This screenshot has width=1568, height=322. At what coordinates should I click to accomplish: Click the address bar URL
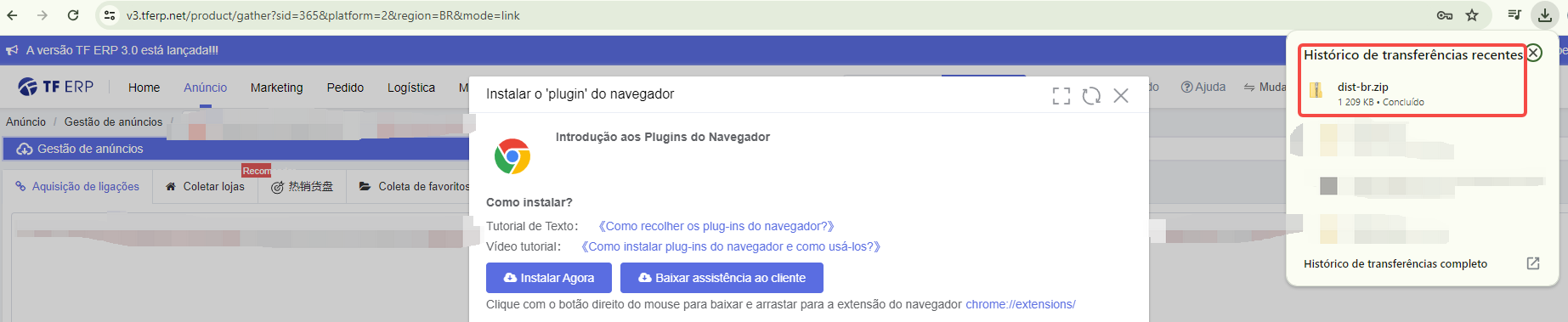click(x=323, y=15)
